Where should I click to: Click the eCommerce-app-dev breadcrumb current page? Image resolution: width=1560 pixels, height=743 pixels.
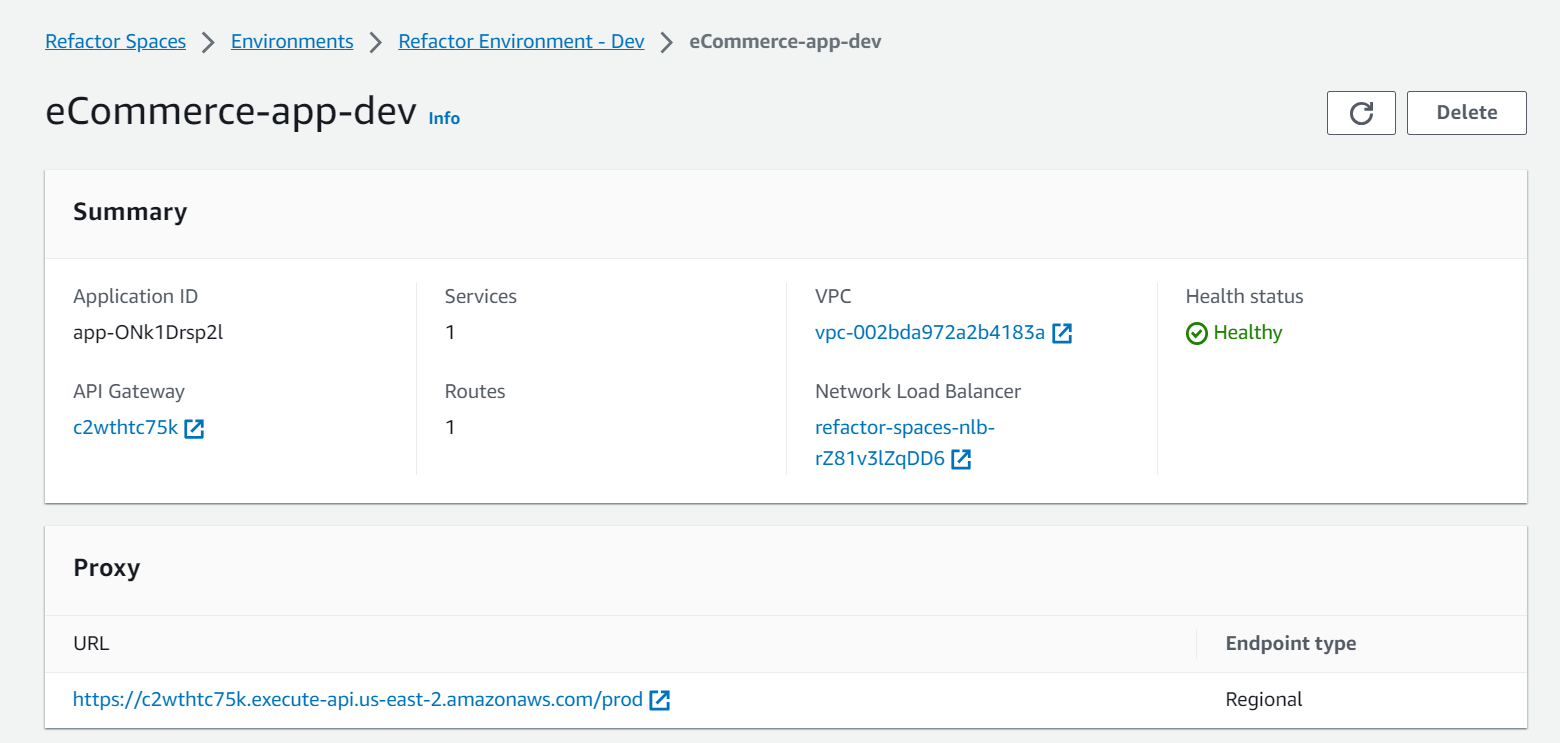[x=785, y=42]
